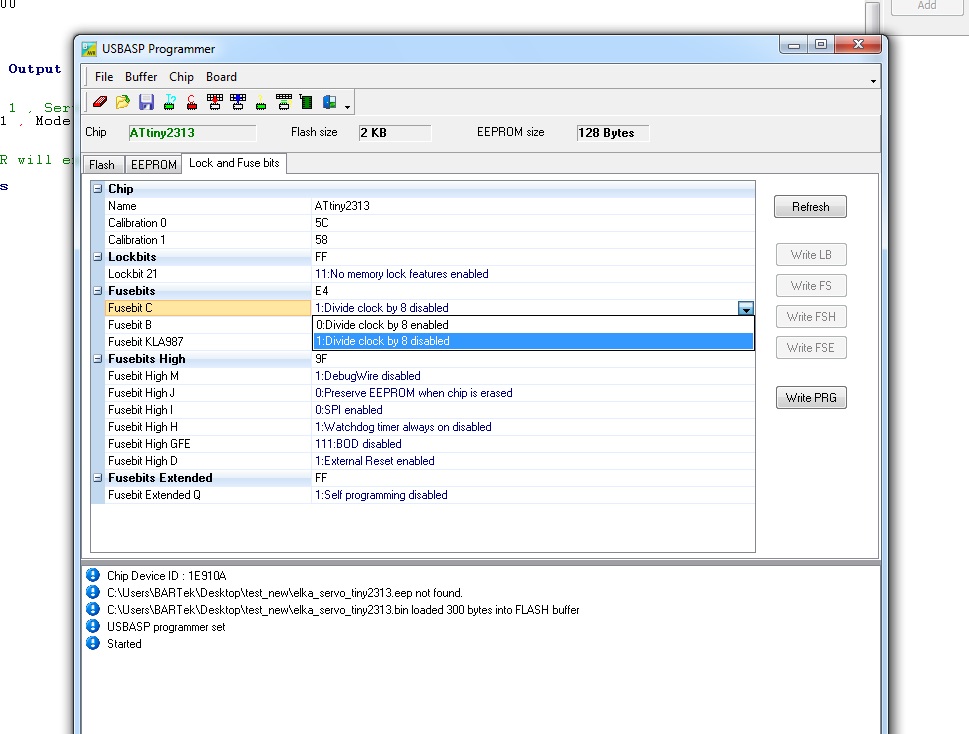The height and width of the screenshot is (734, 969).
Task: Select the Lockbit 21 row
Action: (x=430, y=274)
